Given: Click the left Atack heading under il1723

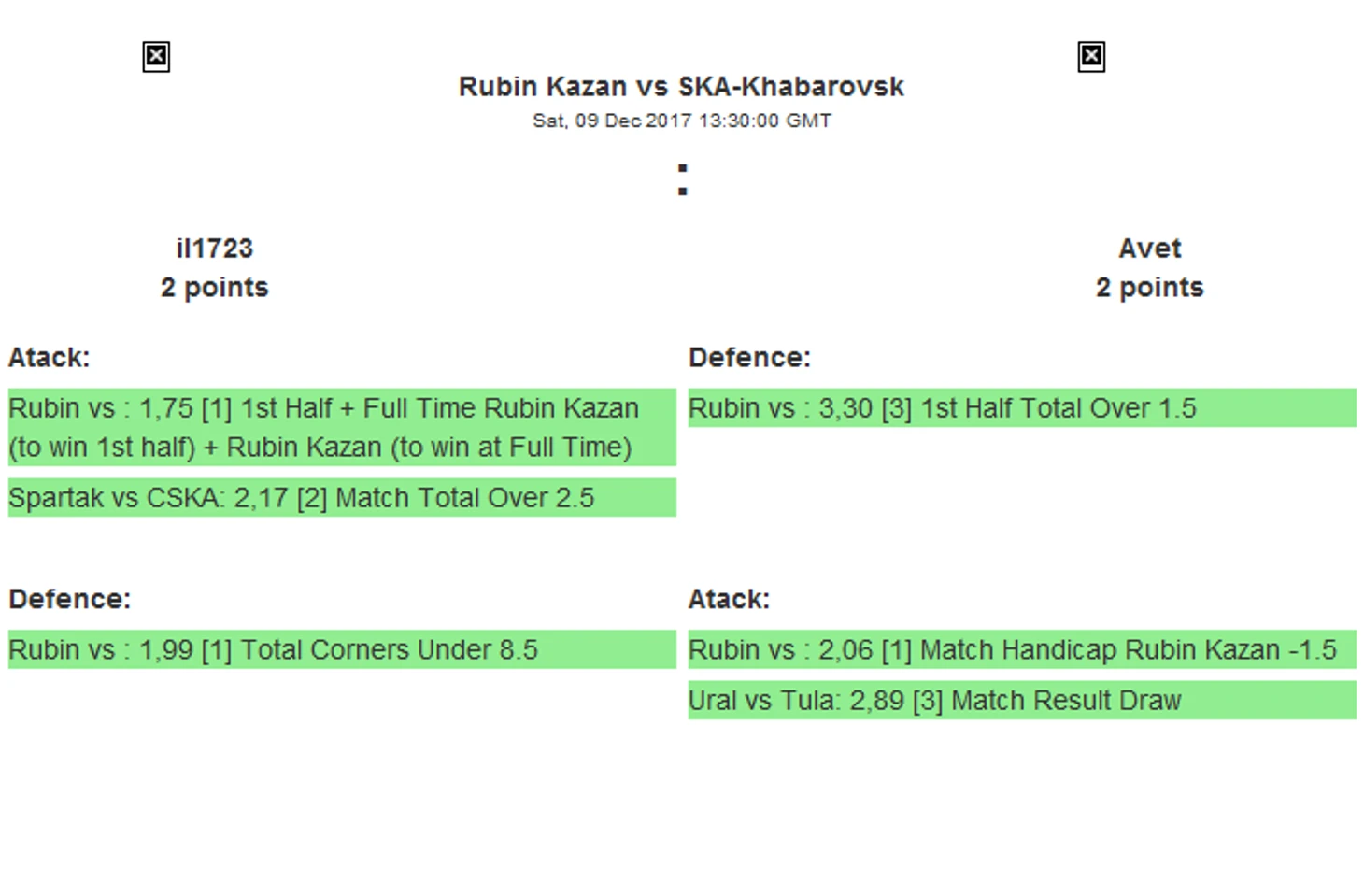Looking at the screenshot, I should [50, 358].
